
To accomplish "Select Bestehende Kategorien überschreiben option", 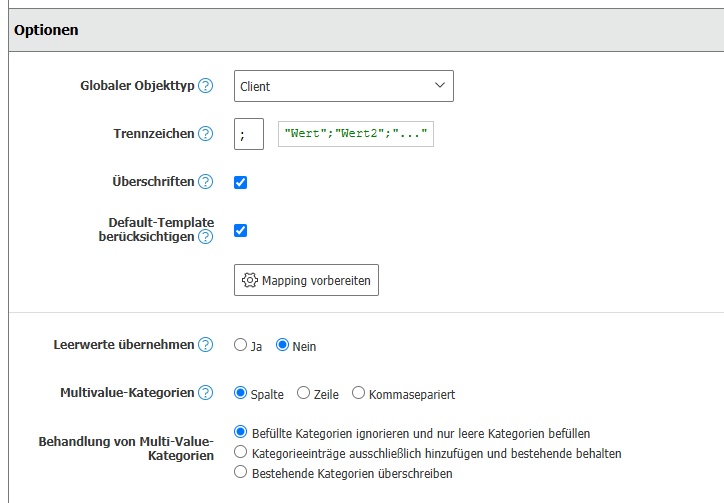I will tap(240, 473).
